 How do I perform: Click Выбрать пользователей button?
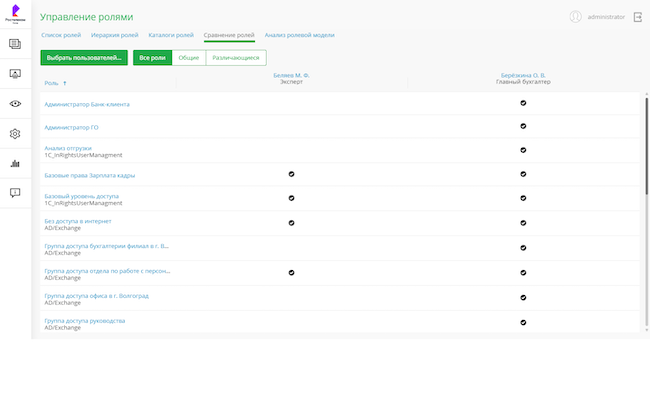pyautogui.click(x=84, y=58)
